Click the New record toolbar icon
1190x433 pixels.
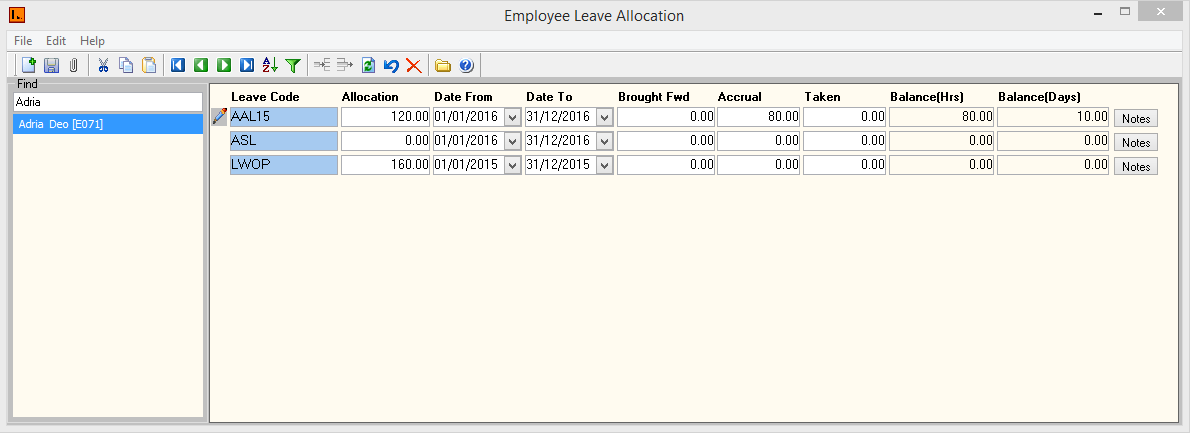[28, 65]
